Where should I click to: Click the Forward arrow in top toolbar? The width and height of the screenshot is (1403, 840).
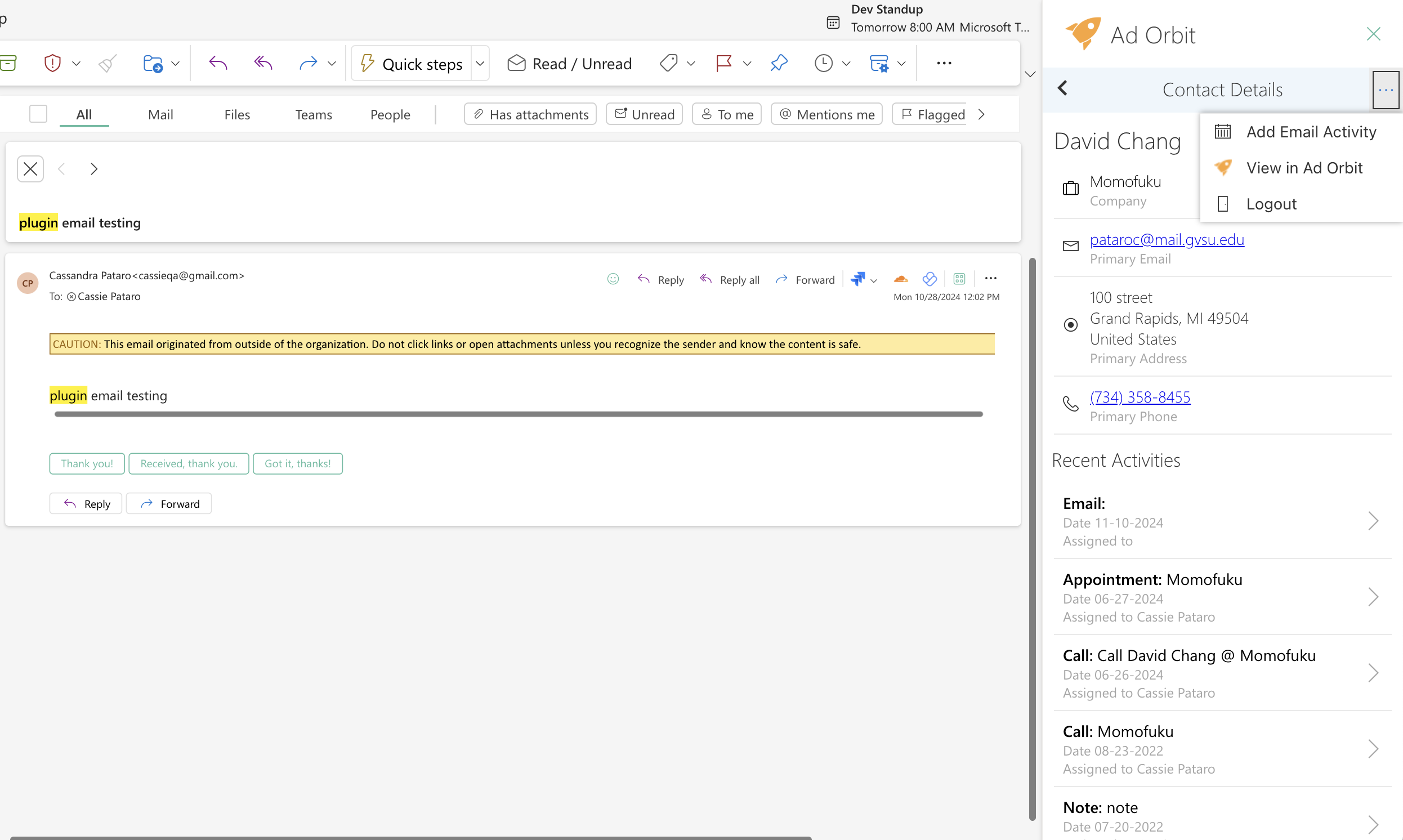308,63
